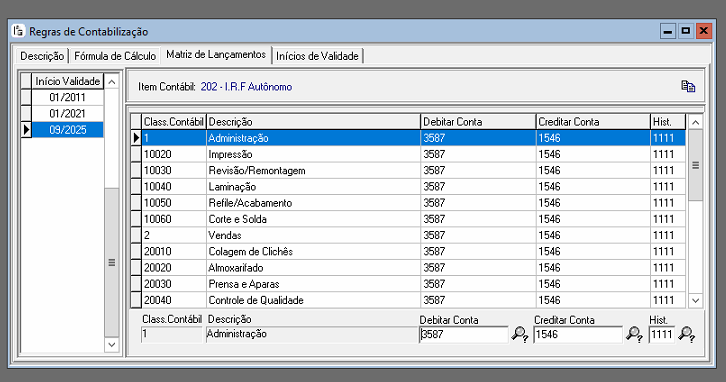Screen dimensions: 726x382
Task: Select the Colagem de Clichês row
Action: (413, 251)
